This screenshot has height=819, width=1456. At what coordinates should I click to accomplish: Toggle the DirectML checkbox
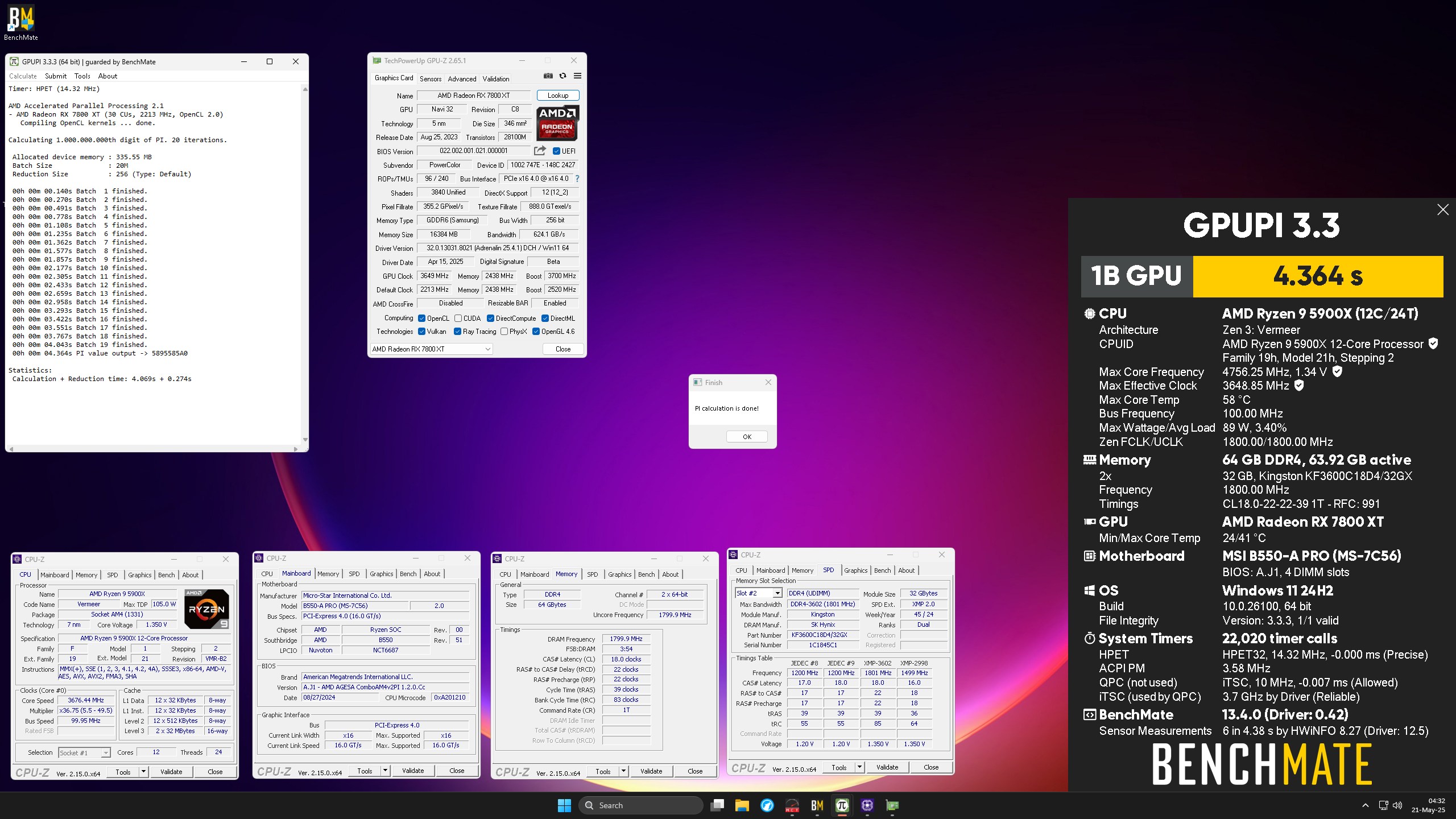click(545, 318)
